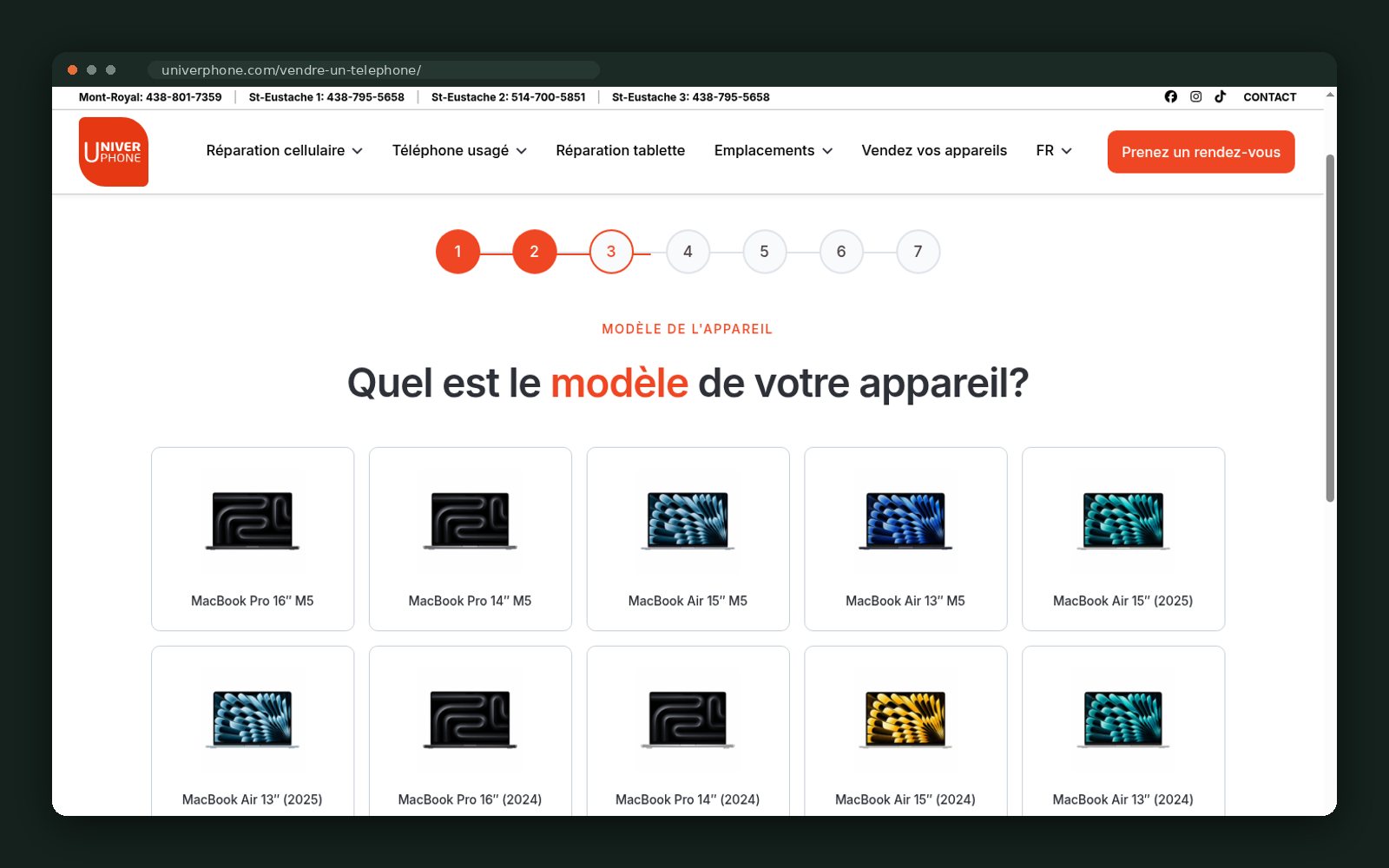Open the Téléphone usagé menu
The width and height of the screenshot is (1389, 868).
click(x=459, y=151)
